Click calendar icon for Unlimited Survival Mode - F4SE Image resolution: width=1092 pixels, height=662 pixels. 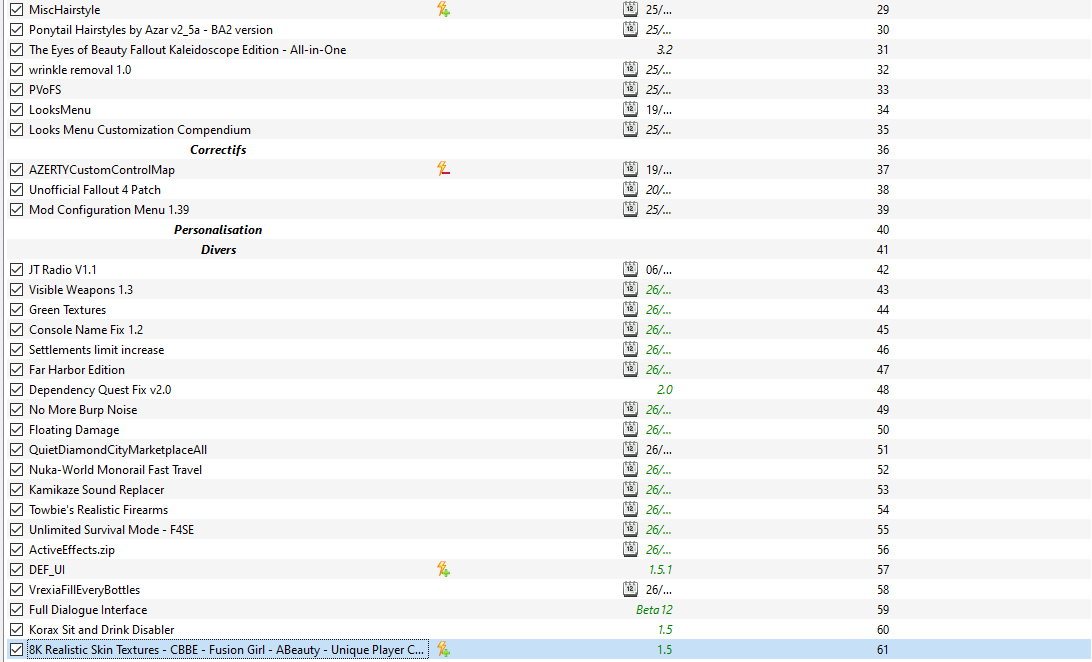[630, 530]
